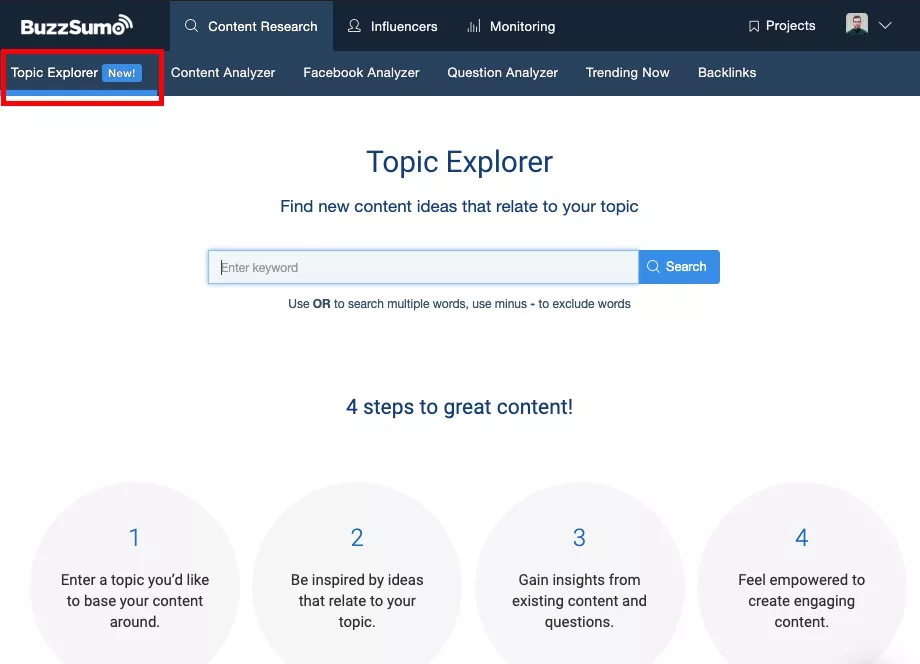This screenshot has height=664, width=920.
Task: Open the Question Analyzer tool
Action: (x=502, y=72)
